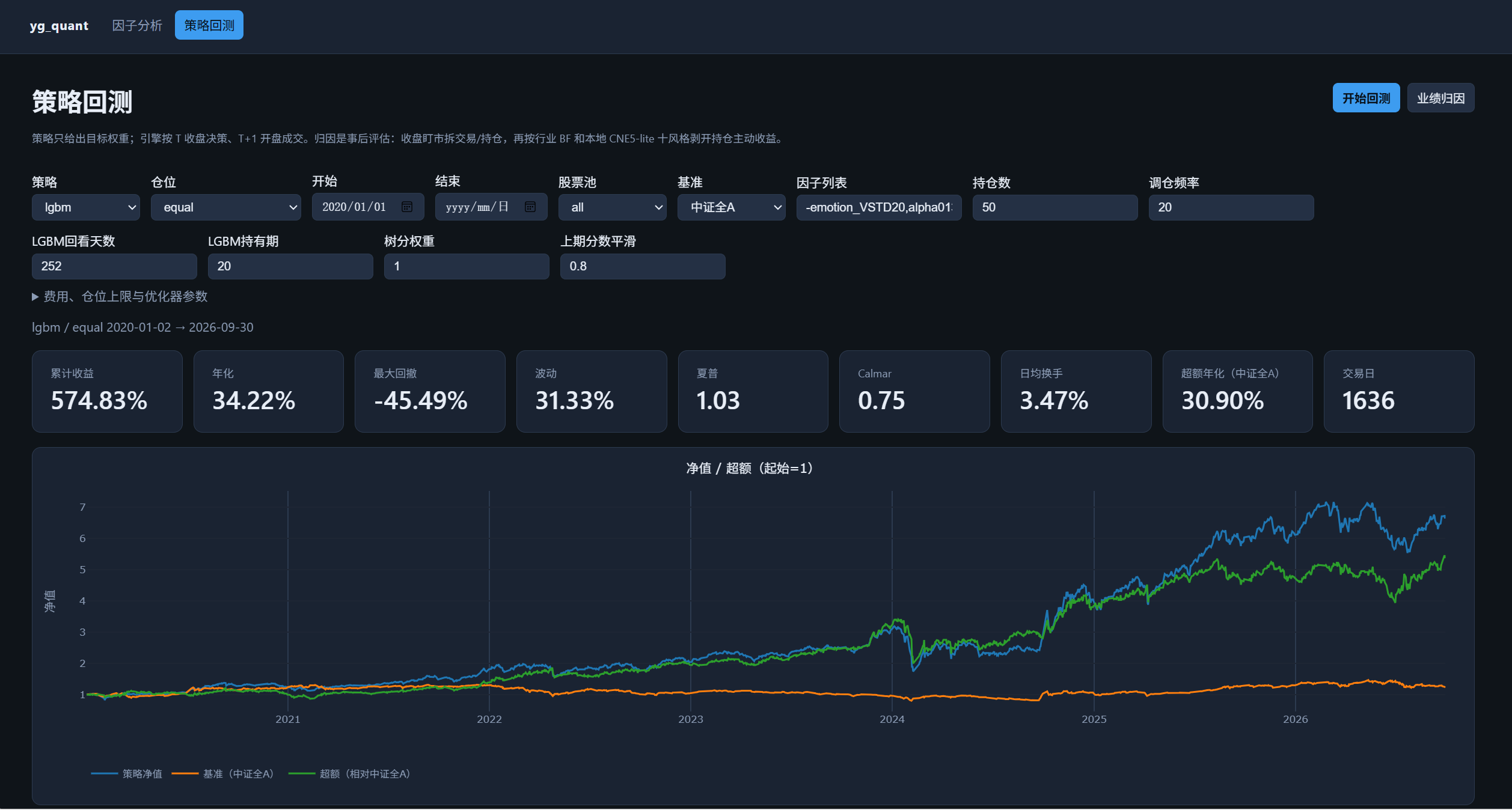This screenshot has width=1512, height=810.
Task: Open the 策略 lgbm dropdown
Action: tap(86, 207)
